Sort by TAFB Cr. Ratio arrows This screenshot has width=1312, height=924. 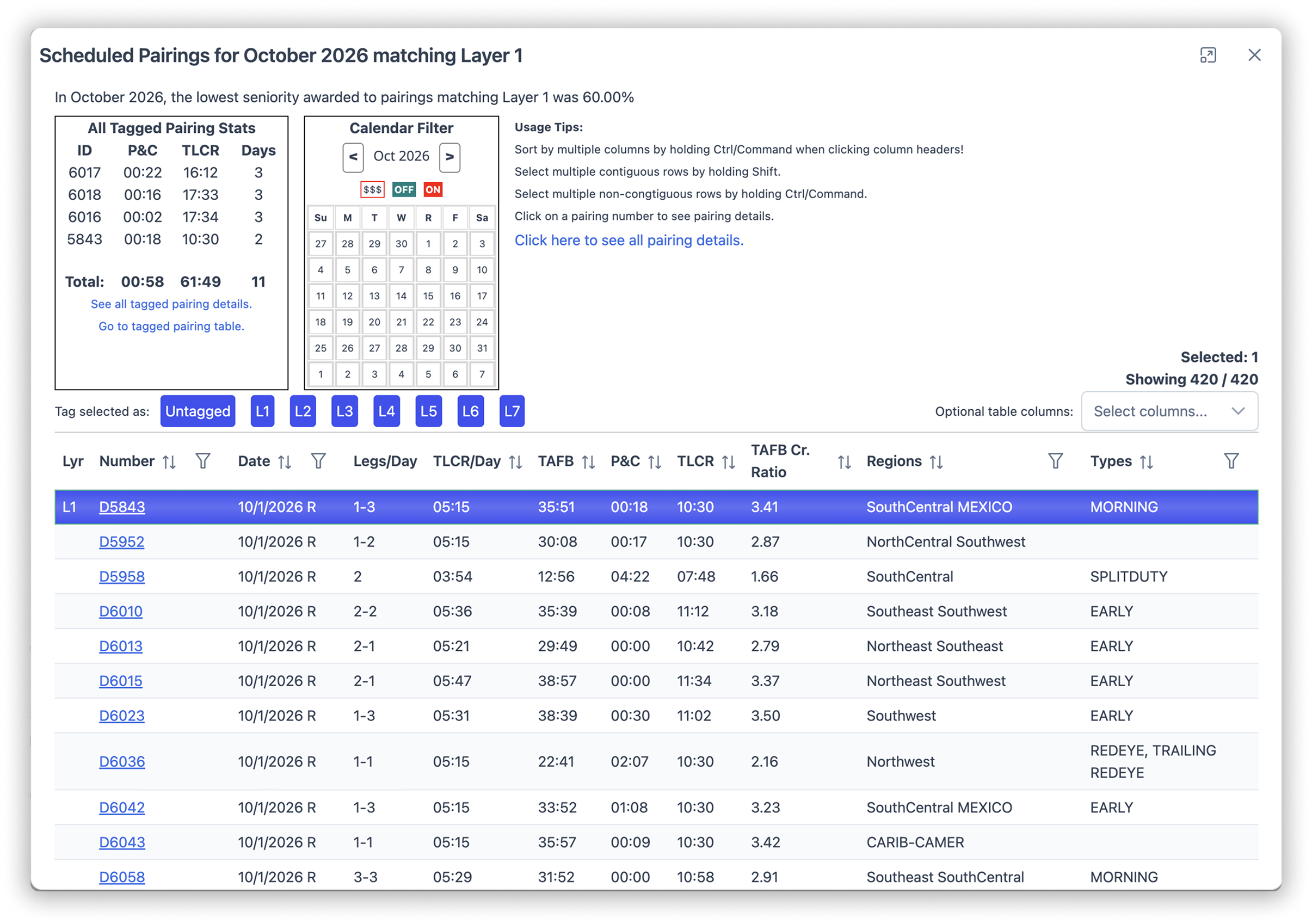(845, 461)
